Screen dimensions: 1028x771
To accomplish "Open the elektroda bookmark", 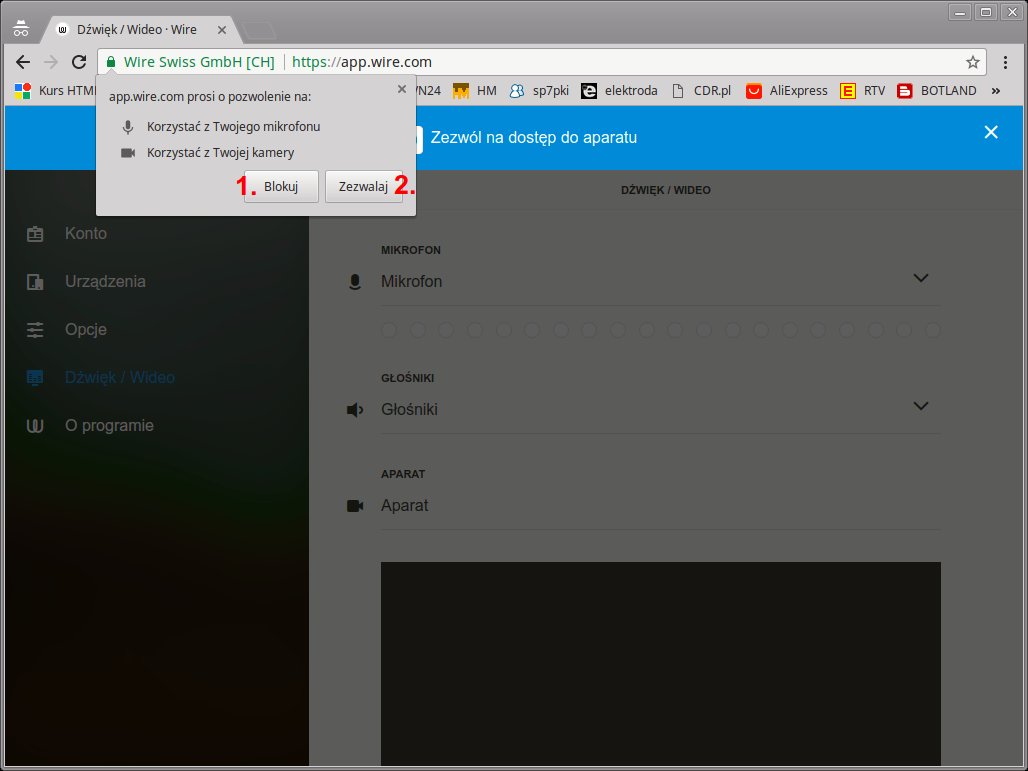I will coord(620,91).
